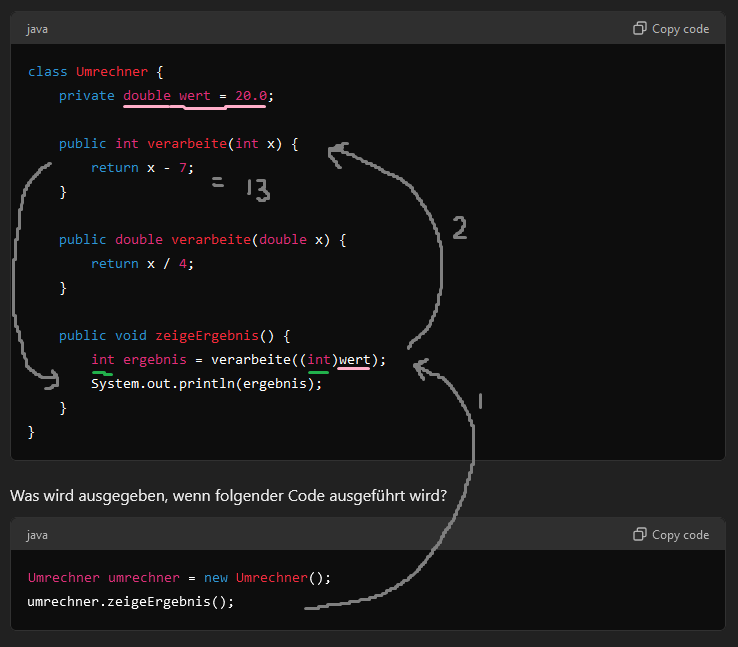Place cursor on "return x - 7;" line
Viewport: 738px width, 647px height.
[142, 168]
